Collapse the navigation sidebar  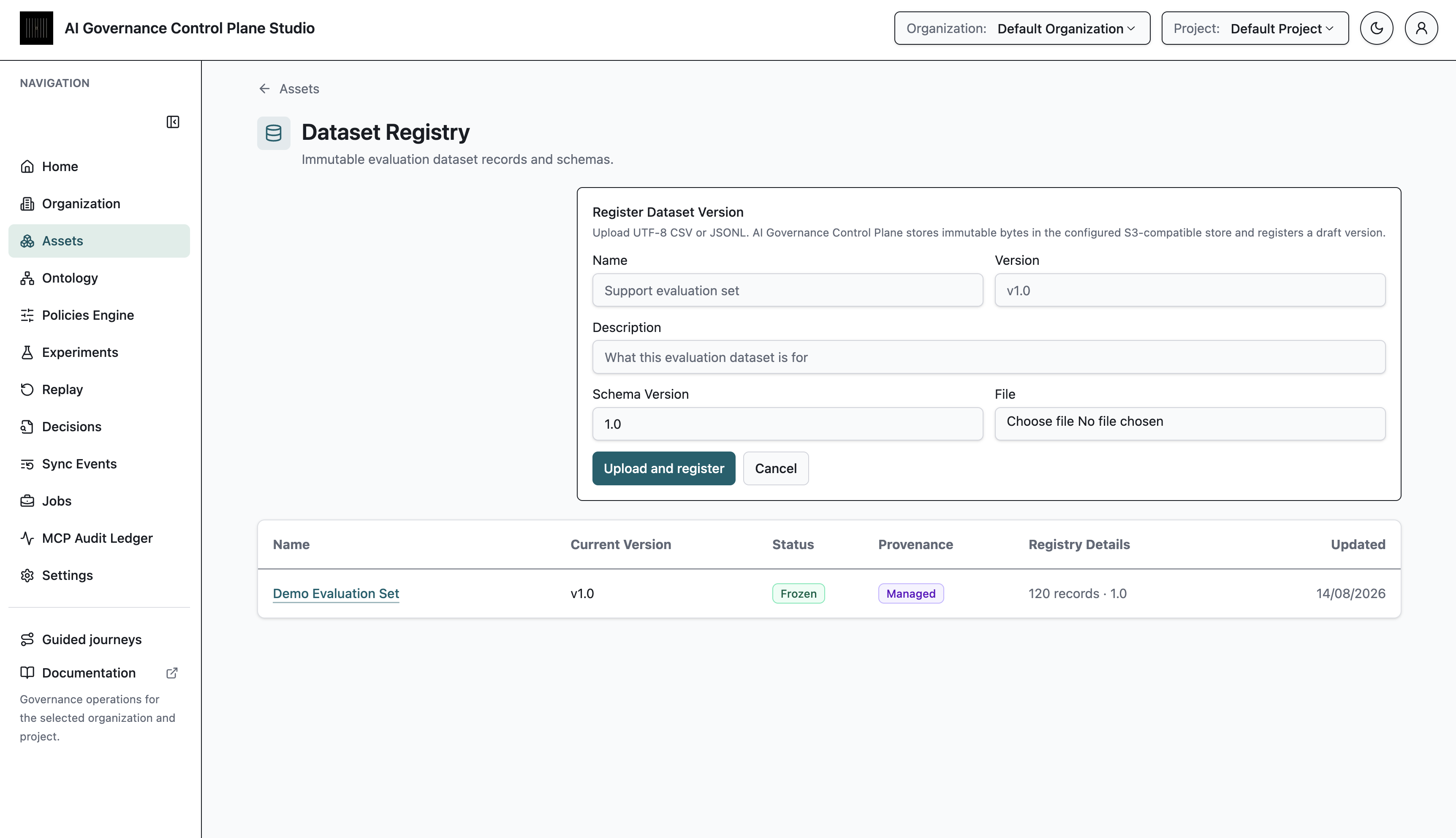[173, 122]
